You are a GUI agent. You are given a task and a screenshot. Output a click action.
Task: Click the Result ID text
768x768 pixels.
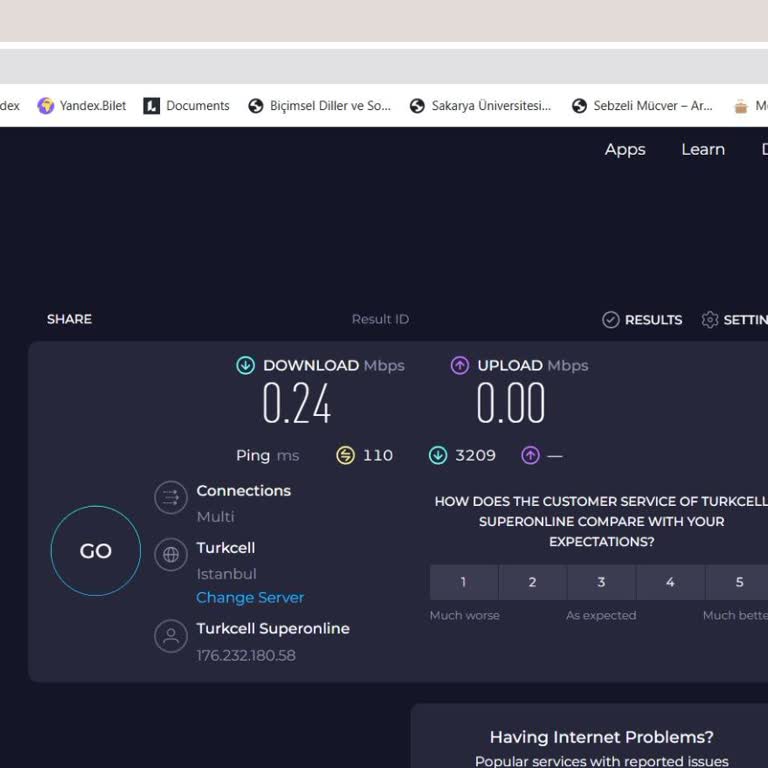(x=380, y=319)
